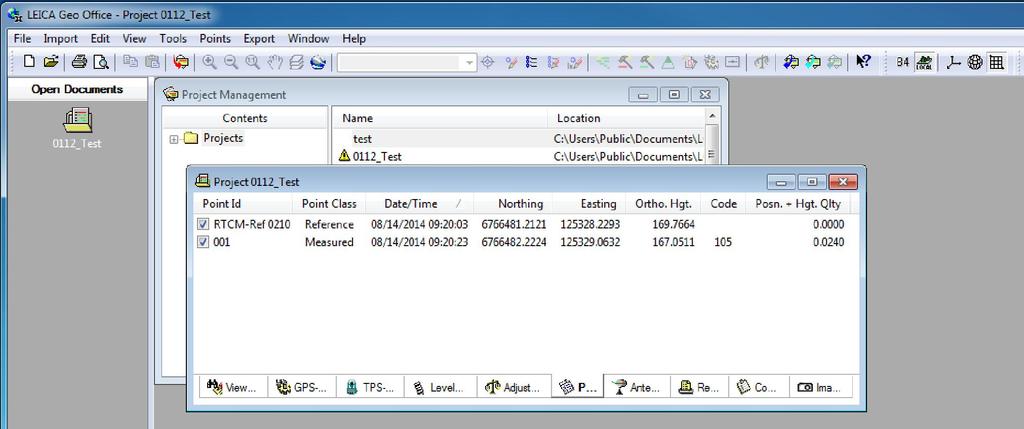Select the 0112_Test row in Project Management
Viewport: 1024px width, 429px height.
519,156
